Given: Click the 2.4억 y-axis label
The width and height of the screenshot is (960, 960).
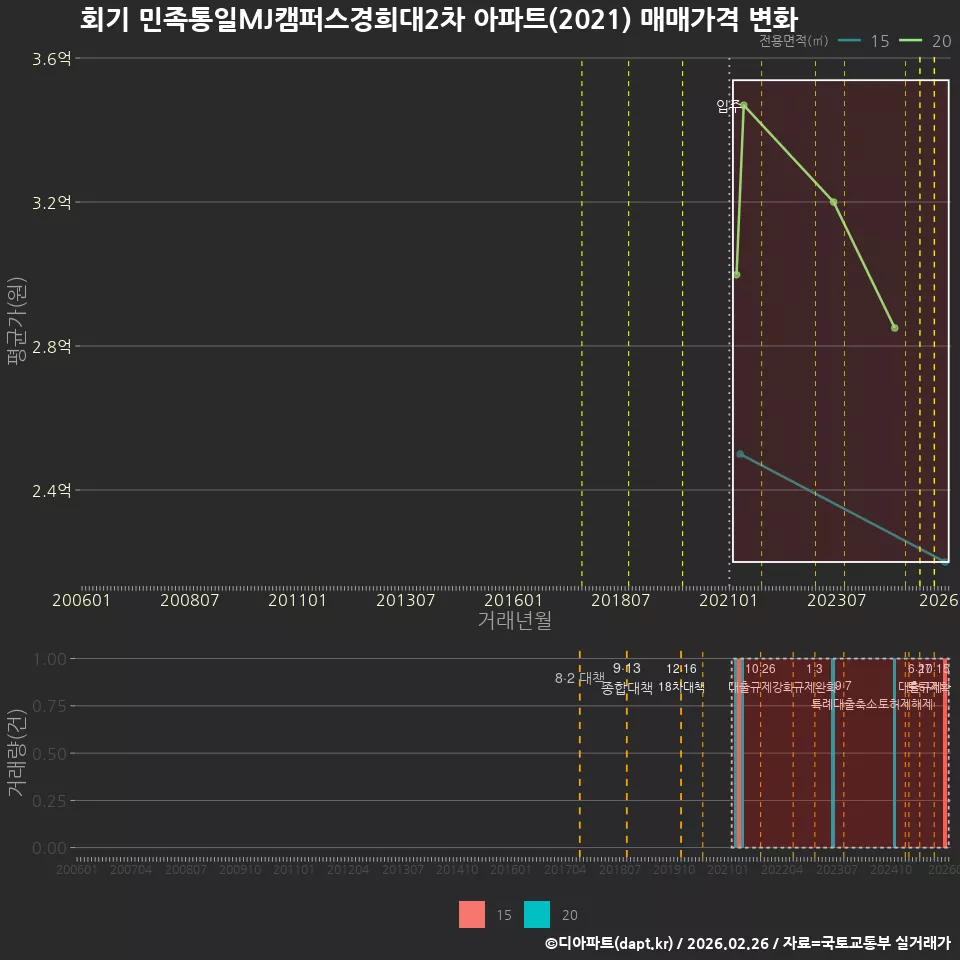Looking at the screenshot, I should click(52, 490).
